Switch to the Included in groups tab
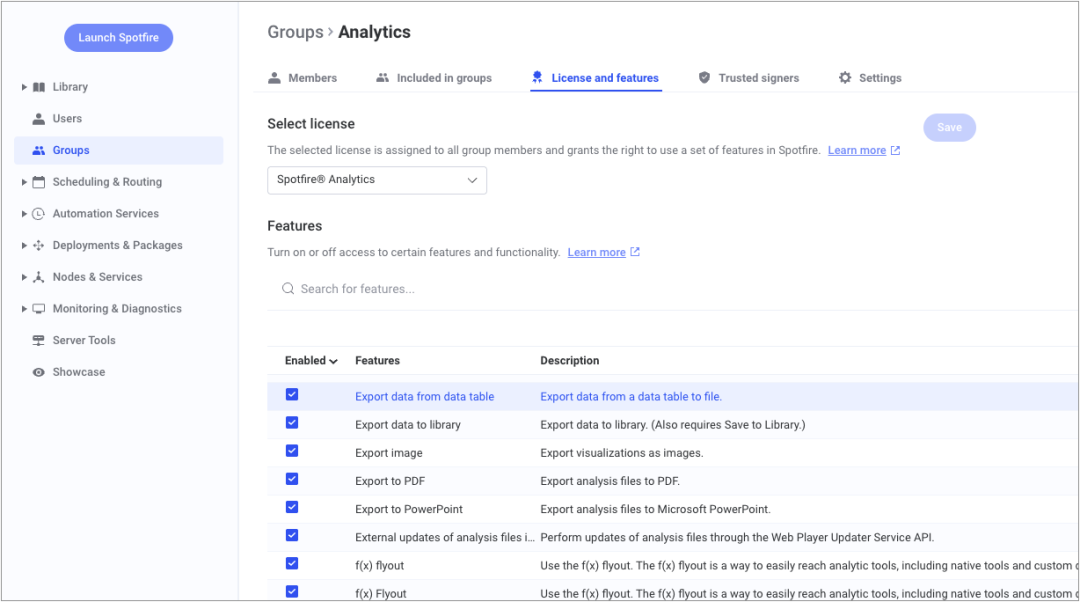Screen dimensions: 1080x602 tap(434, 78)
